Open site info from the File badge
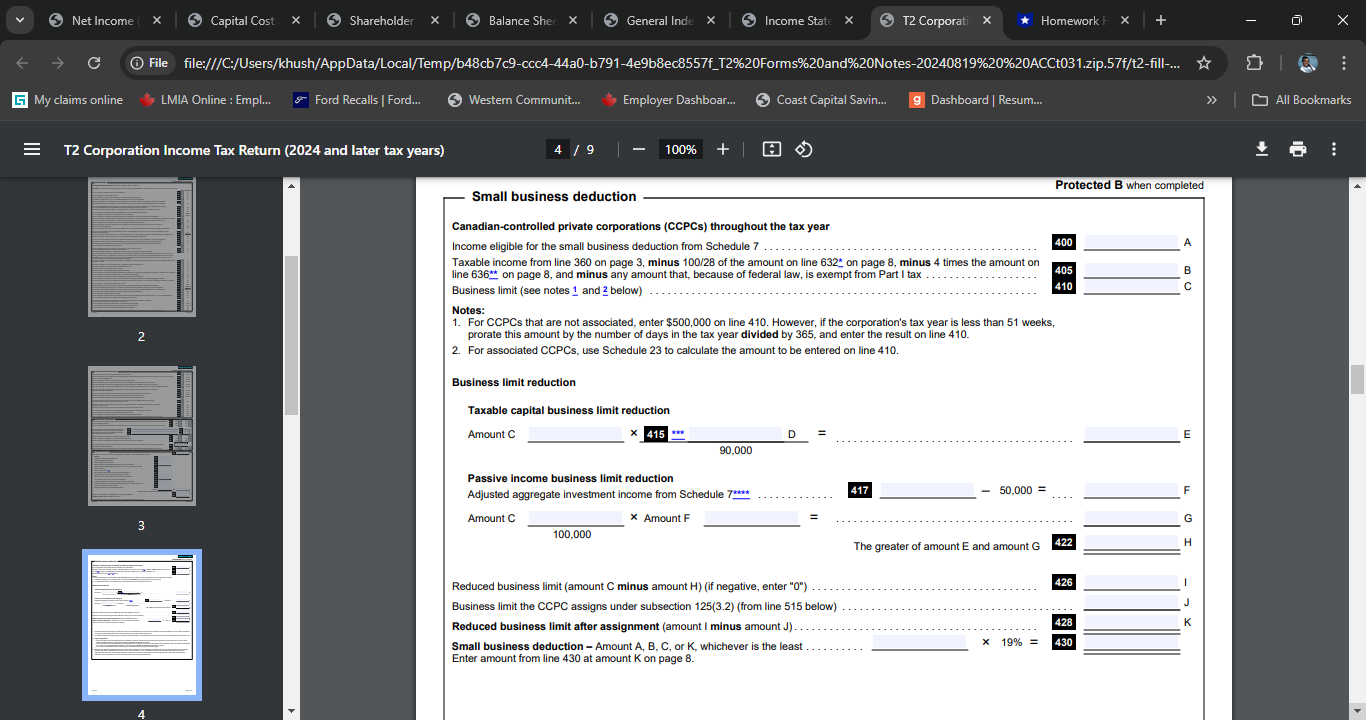 (149, 61)
